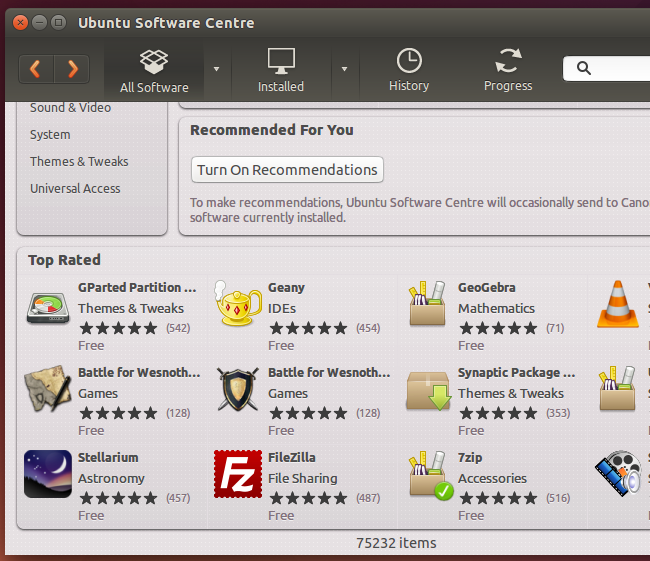
Task: Open the Top Rated heading link
Action: coord(64,260)
